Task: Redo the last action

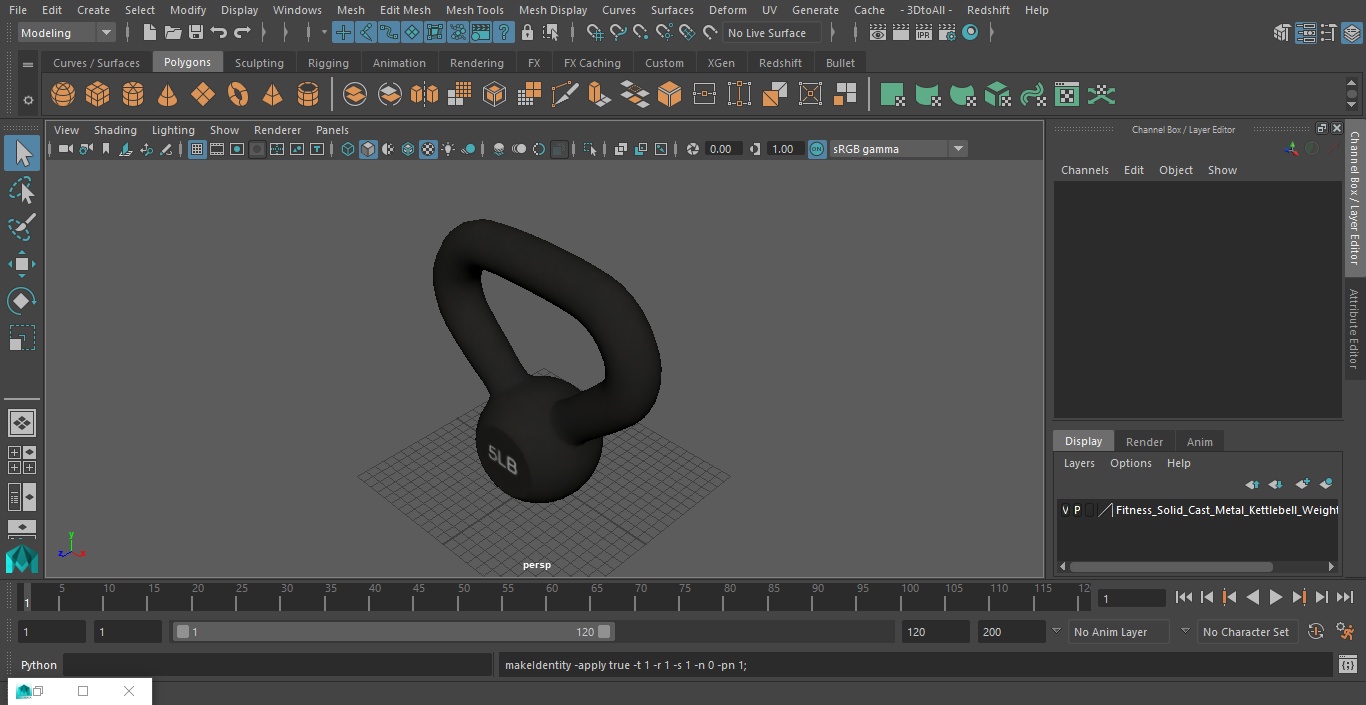Action: pos(242,33)
